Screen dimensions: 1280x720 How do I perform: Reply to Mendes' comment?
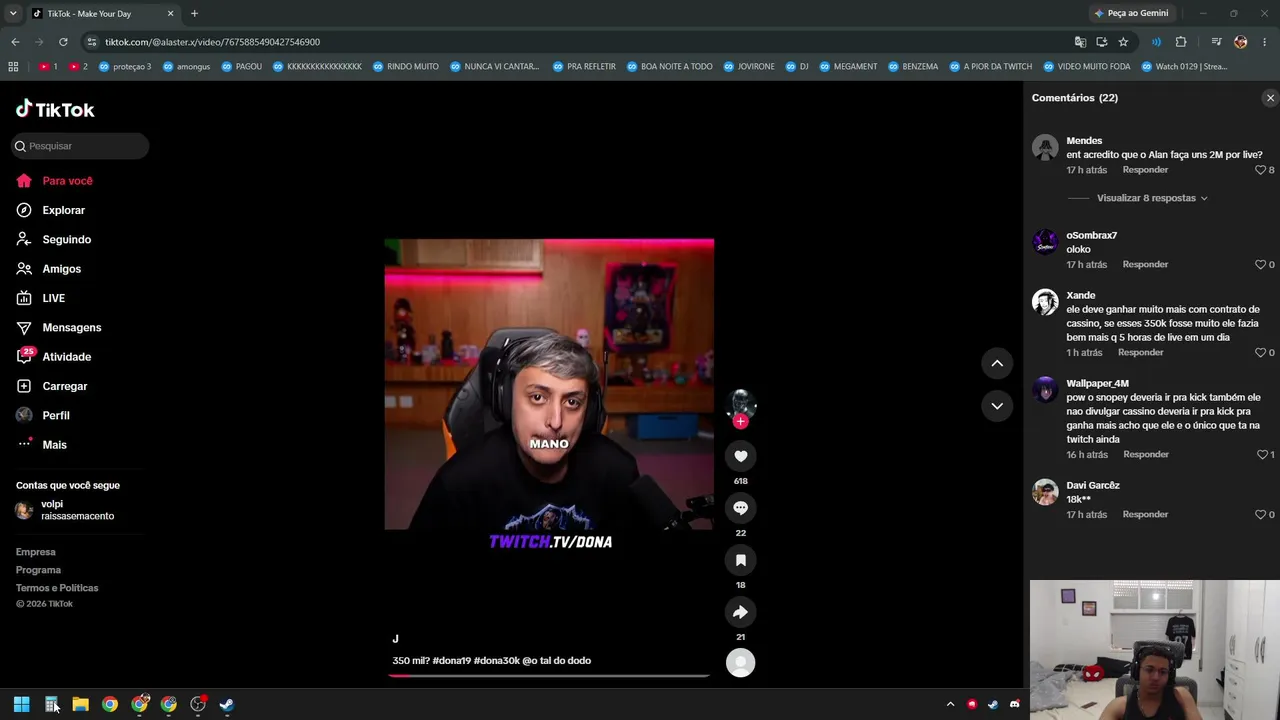[x=1145, y=170]
